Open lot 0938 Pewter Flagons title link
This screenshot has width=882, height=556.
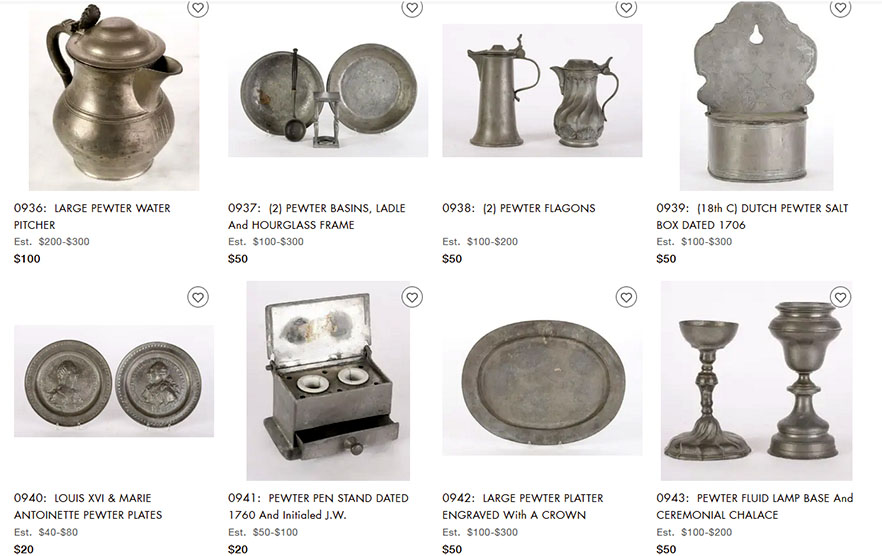click(519, 208)
